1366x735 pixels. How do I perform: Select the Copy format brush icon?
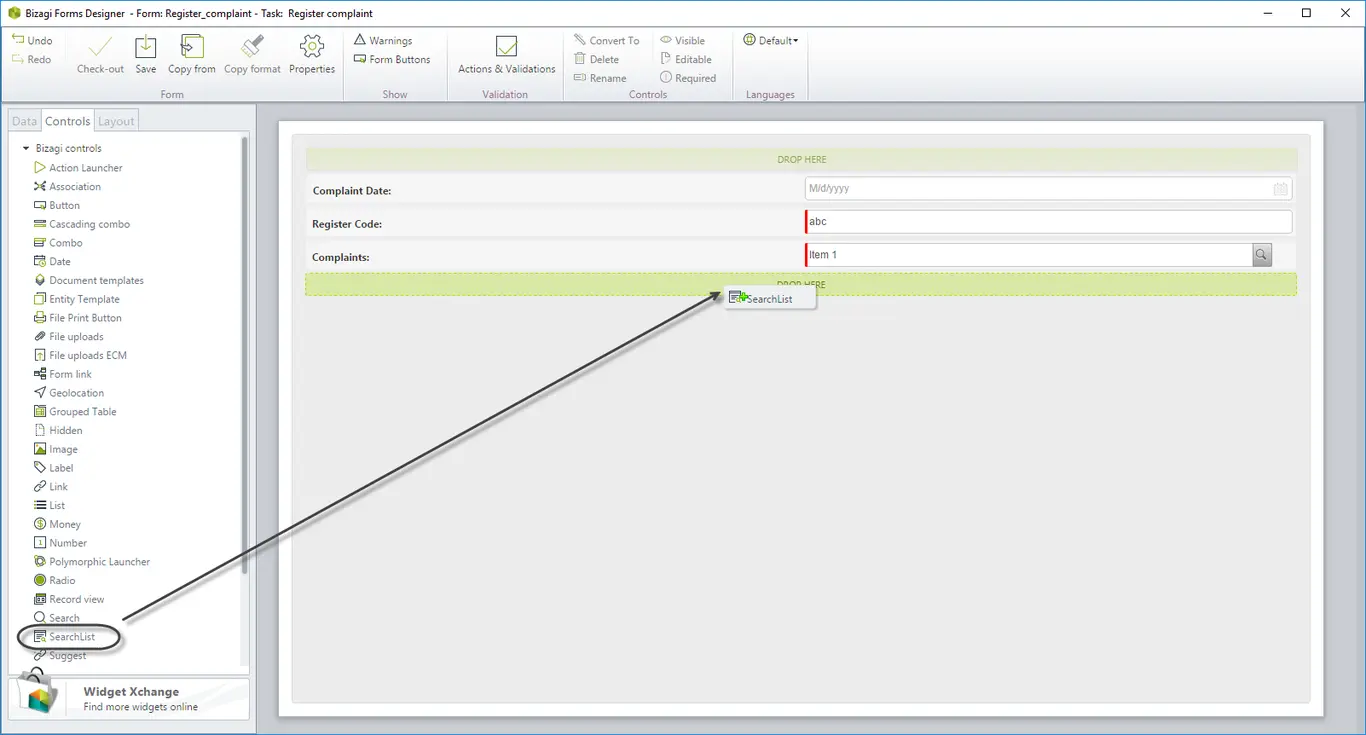(252, 48)
